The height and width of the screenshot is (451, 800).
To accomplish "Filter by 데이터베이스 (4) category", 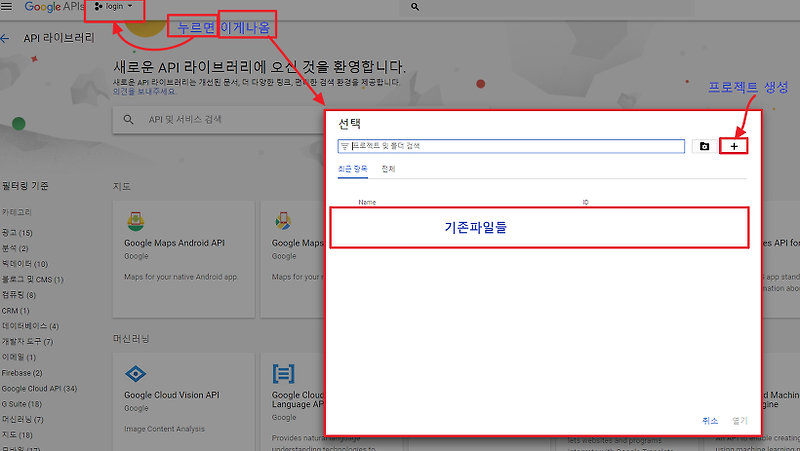I will (30, 326).
